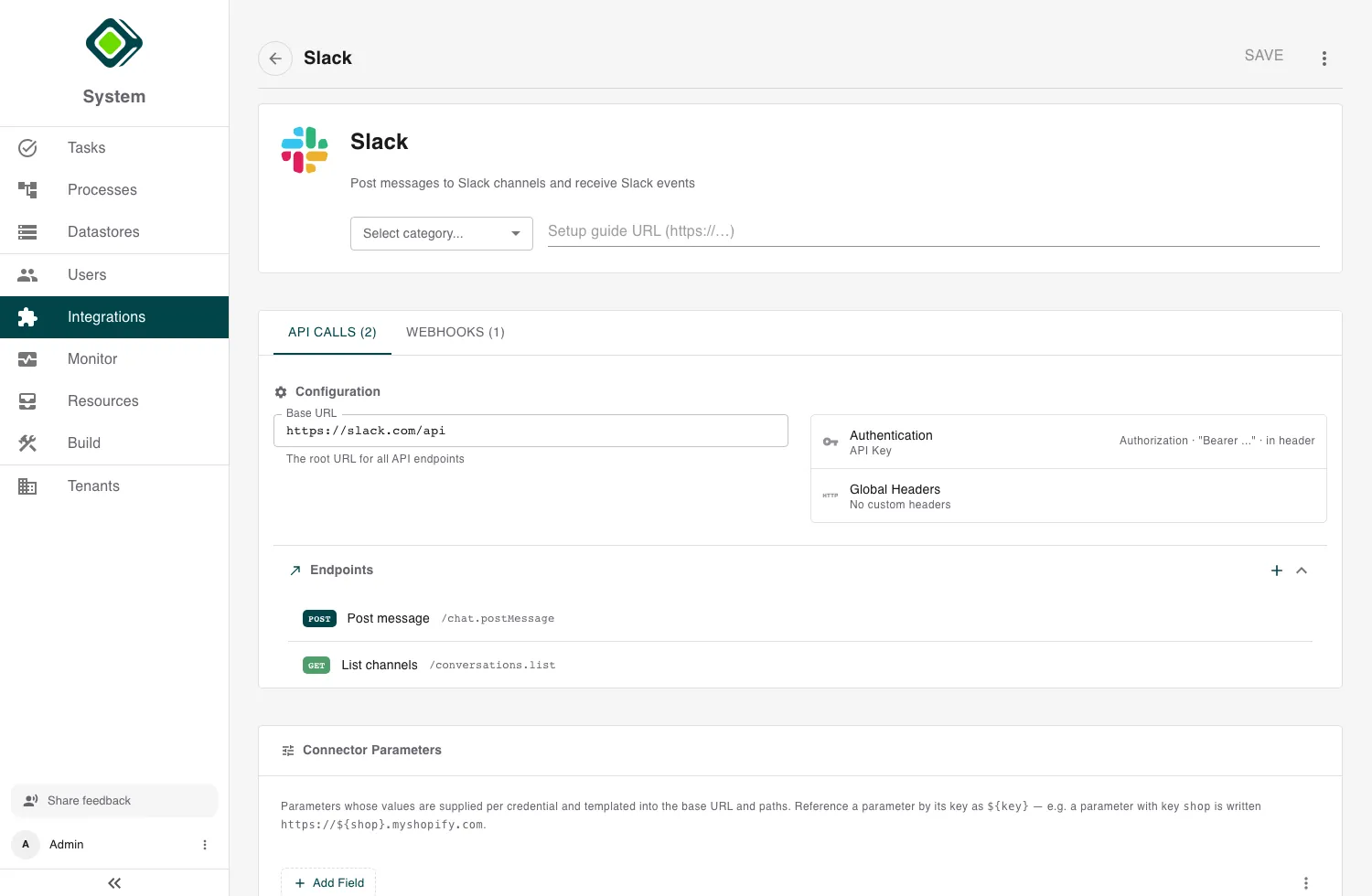Click the SAVE button
The width and height of the screenshot is (1372, 896).
1264,56
